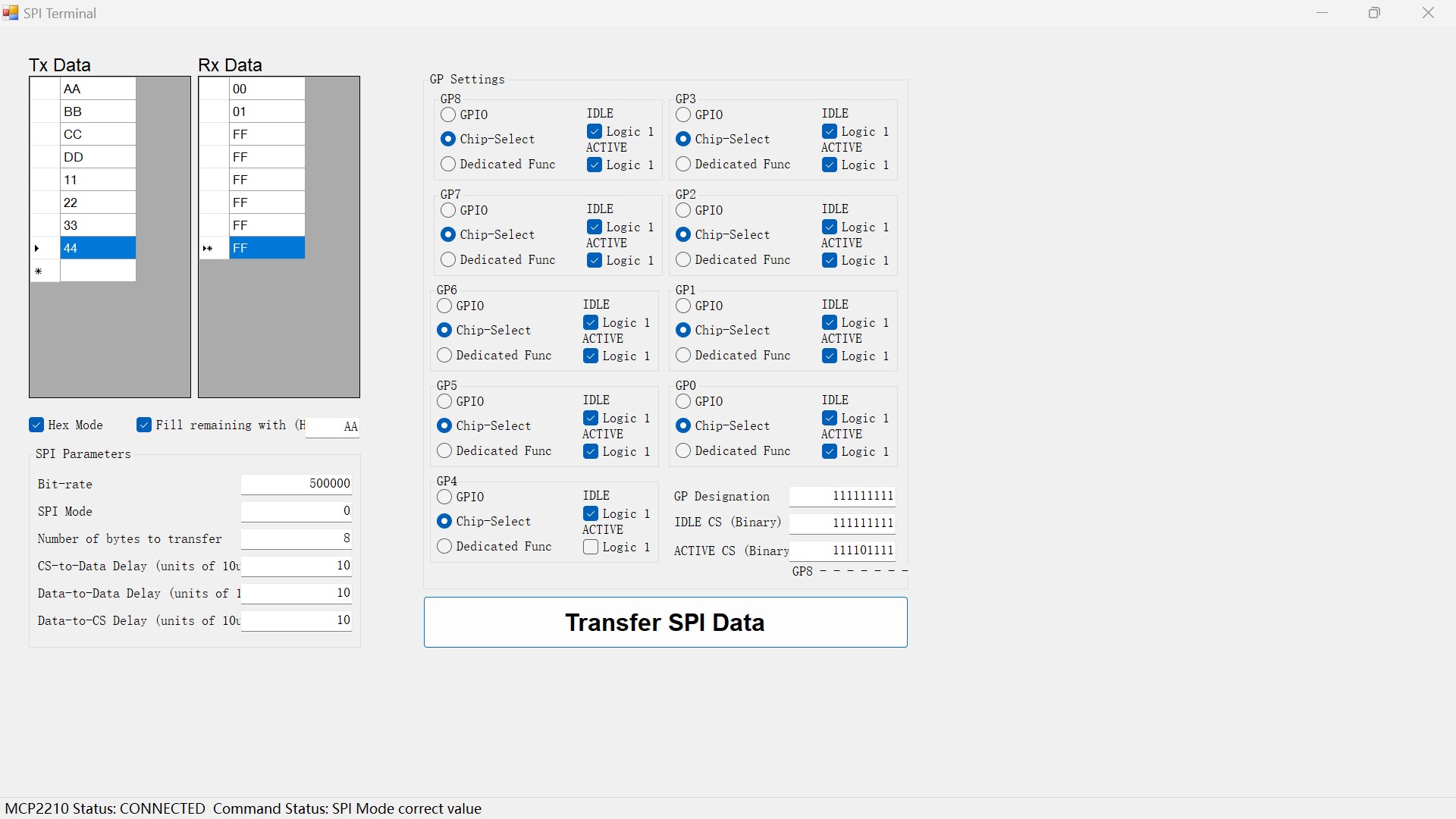Click the SPI Terminal app icon in title bar

coord(11,13)
